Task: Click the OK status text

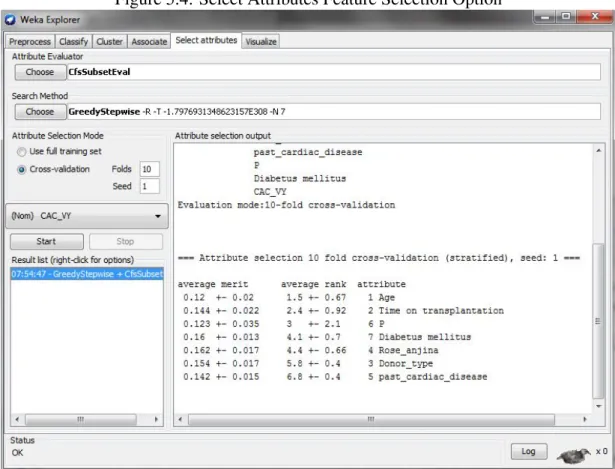Action: pos(17,453)
